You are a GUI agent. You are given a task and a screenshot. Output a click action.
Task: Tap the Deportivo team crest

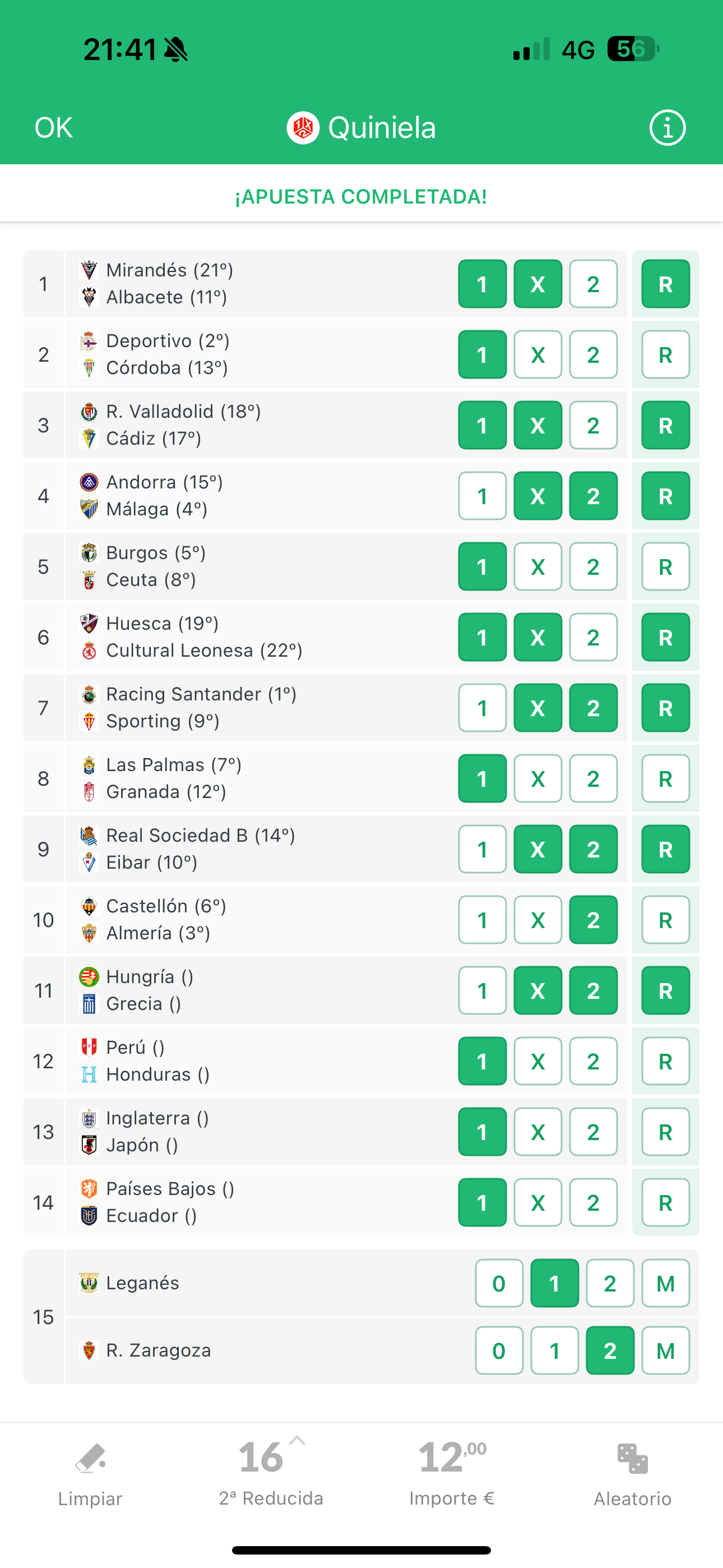click(89, 341)
